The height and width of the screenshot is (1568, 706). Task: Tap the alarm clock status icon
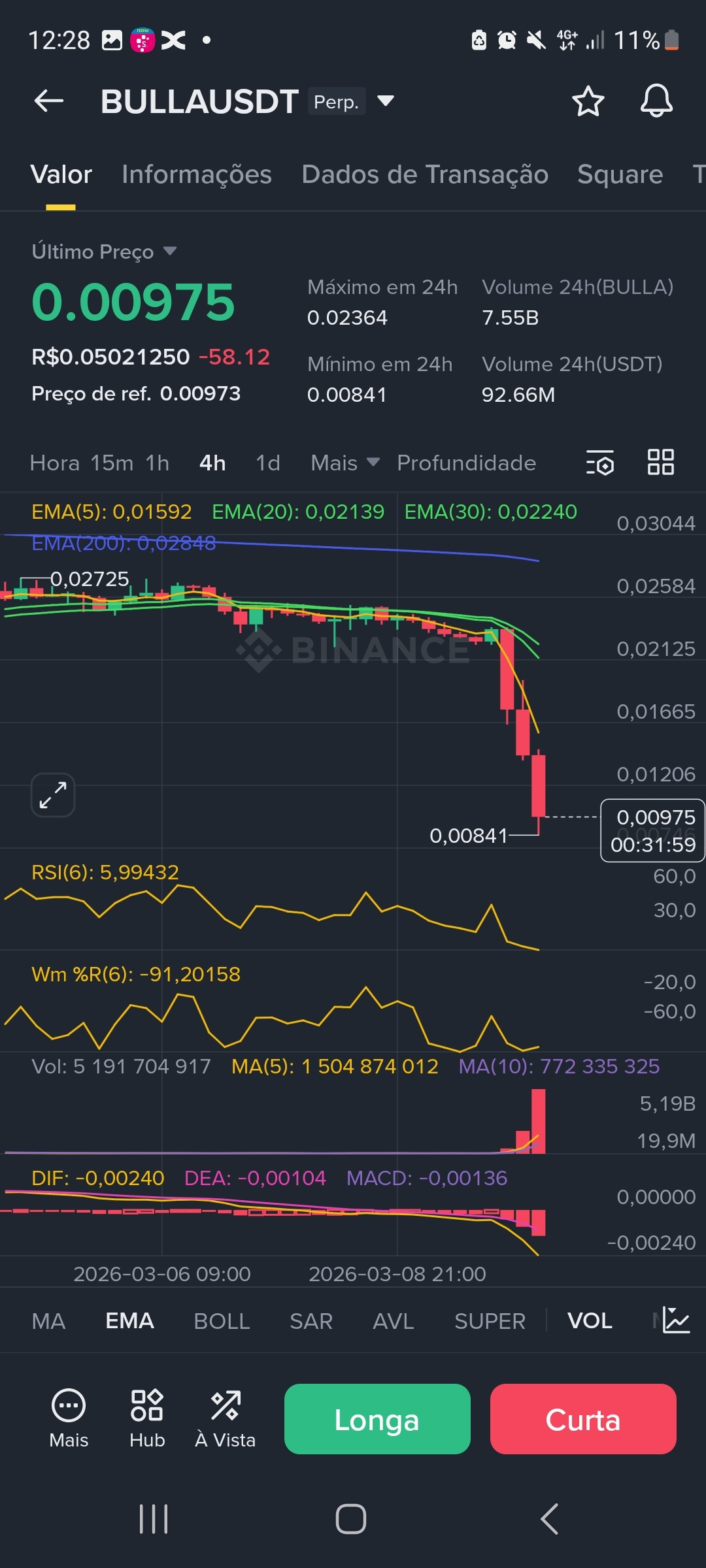(x=507, y=41)
